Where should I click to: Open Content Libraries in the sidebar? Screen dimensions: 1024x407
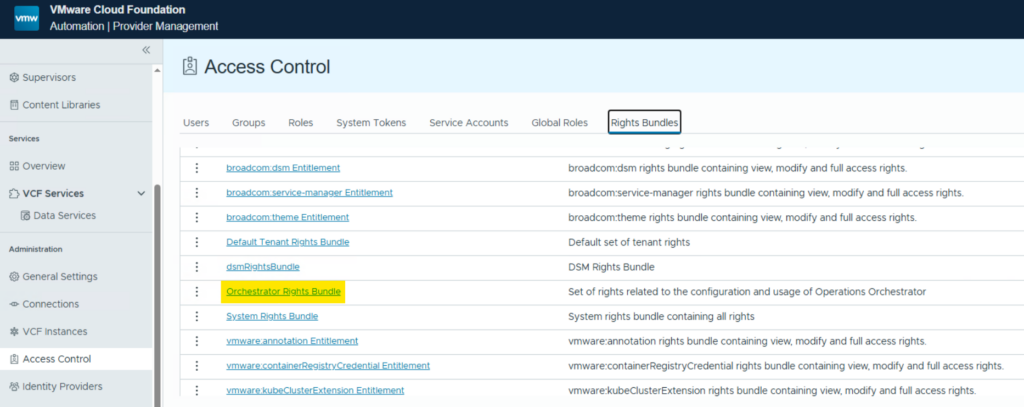point(61,105)
